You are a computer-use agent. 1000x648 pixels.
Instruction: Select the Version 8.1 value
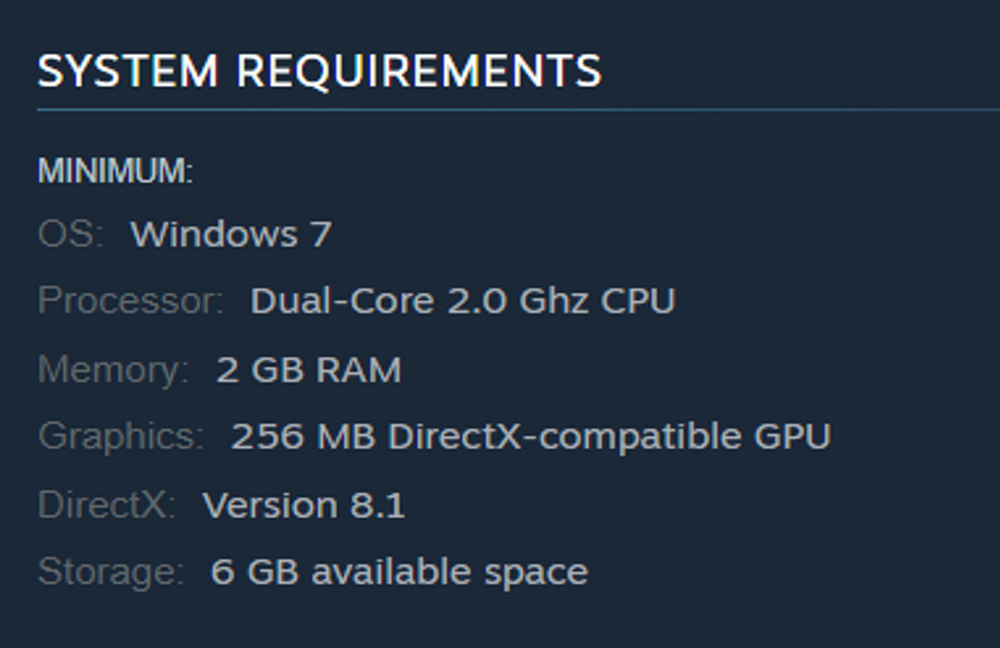click(304, 505)
